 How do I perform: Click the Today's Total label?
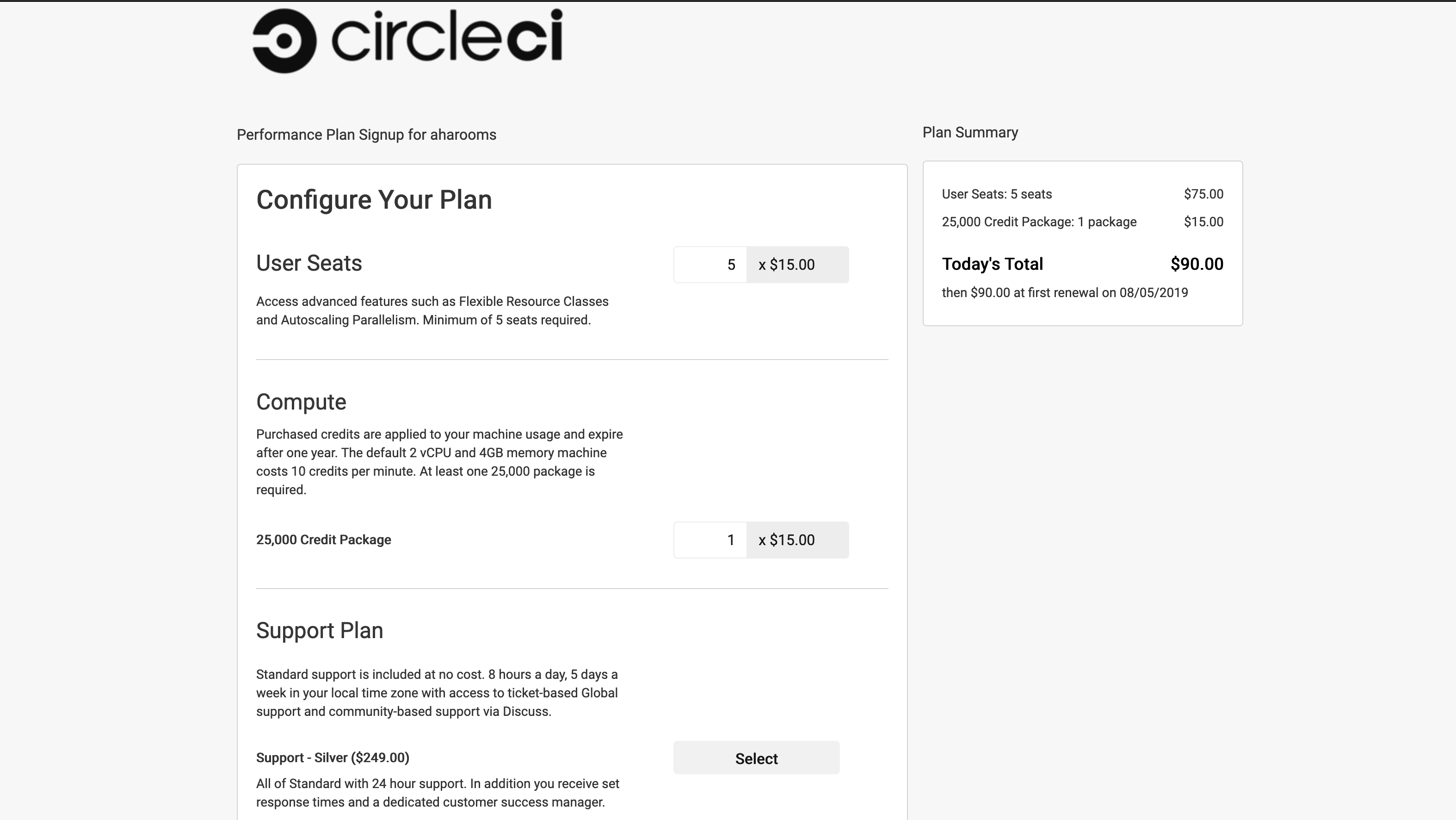(x=992, y=264)
